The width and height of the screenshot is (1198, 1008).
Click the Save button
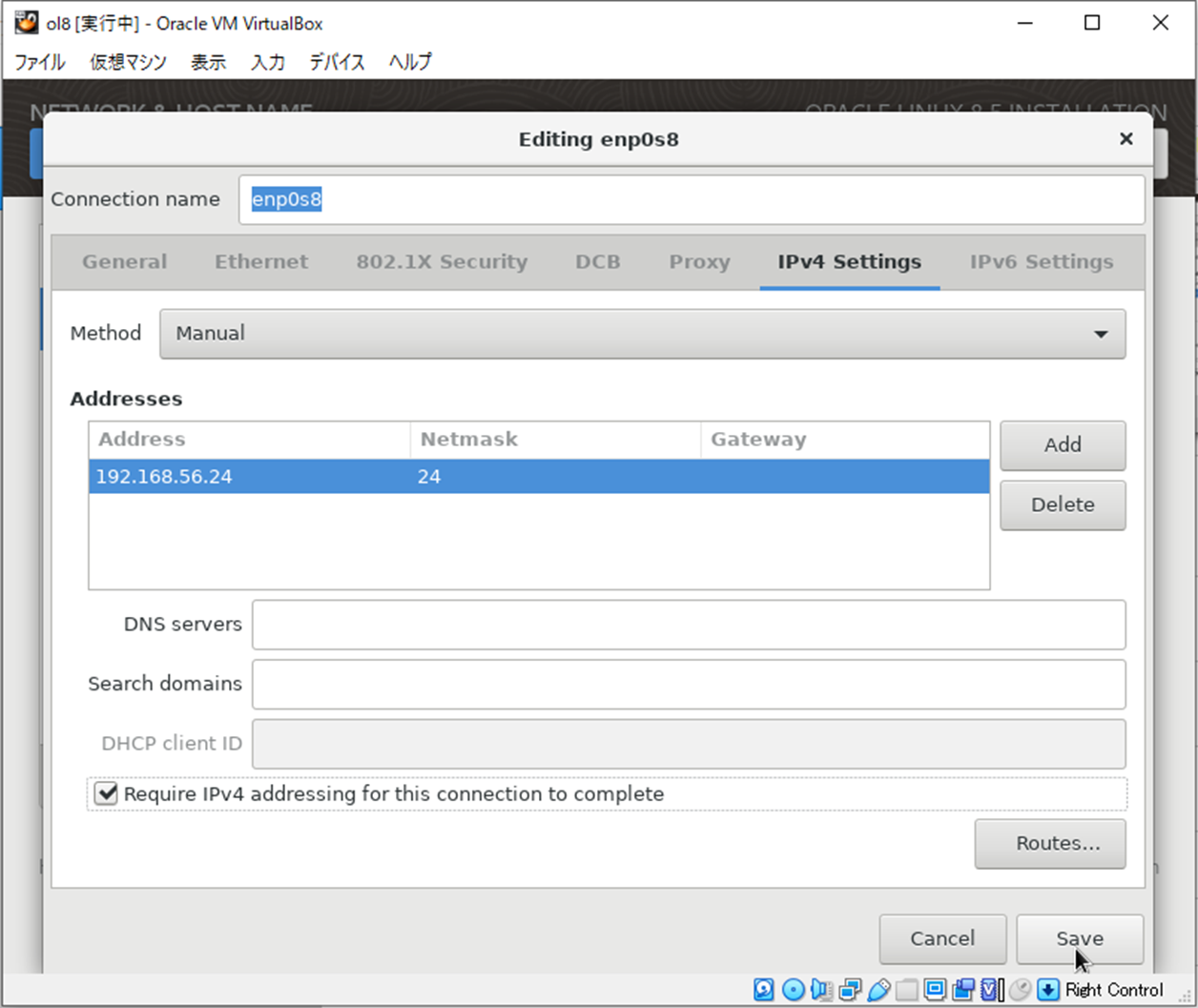click(1080, 939)
